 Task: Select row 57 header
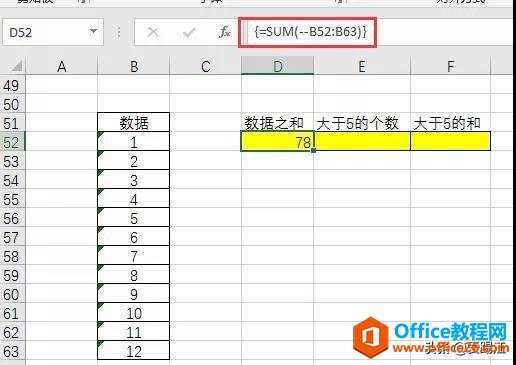tap(12, 237)
